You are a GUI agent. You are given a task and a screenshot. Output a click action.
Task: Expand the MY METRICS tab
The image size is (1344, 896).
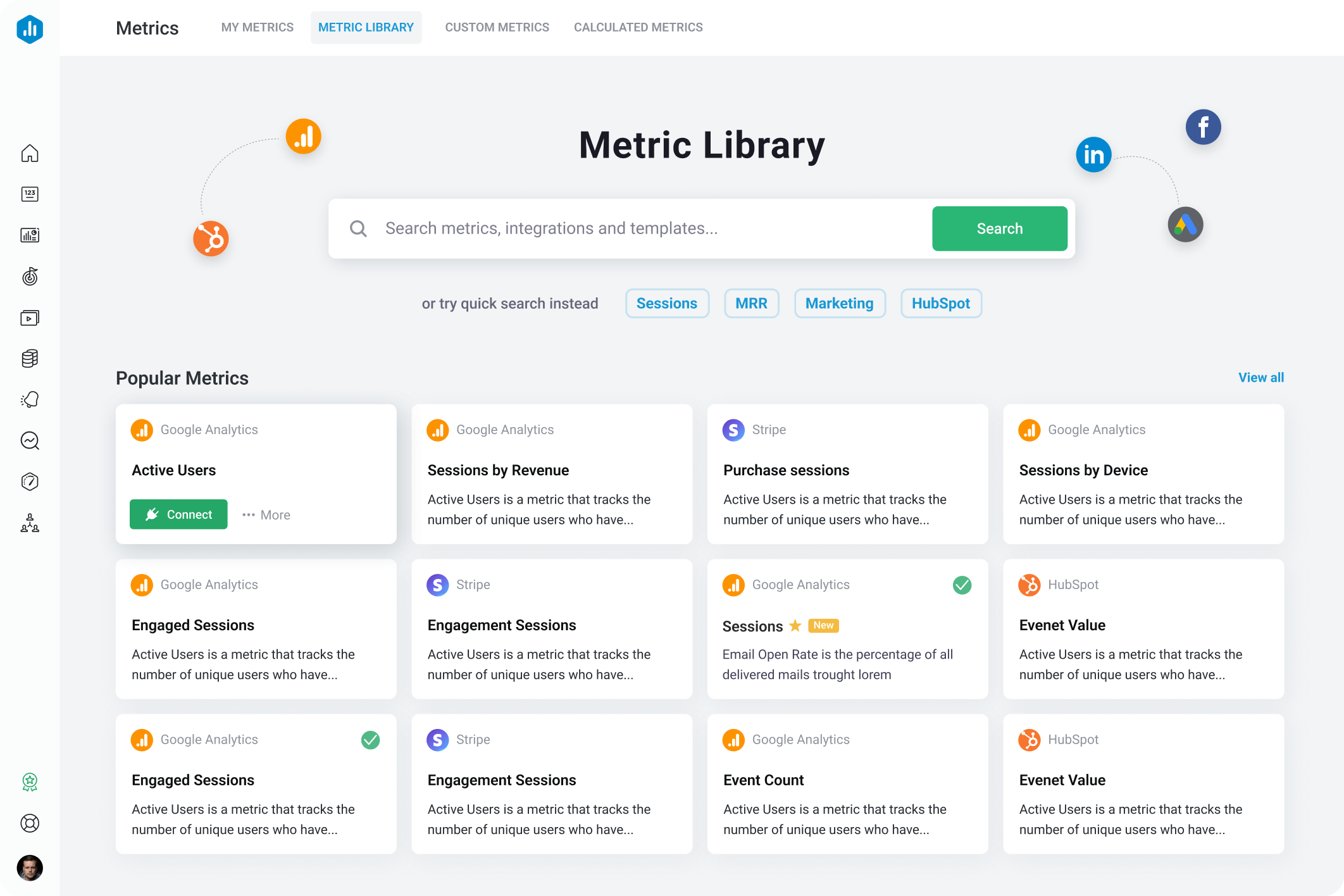point(257,27)
